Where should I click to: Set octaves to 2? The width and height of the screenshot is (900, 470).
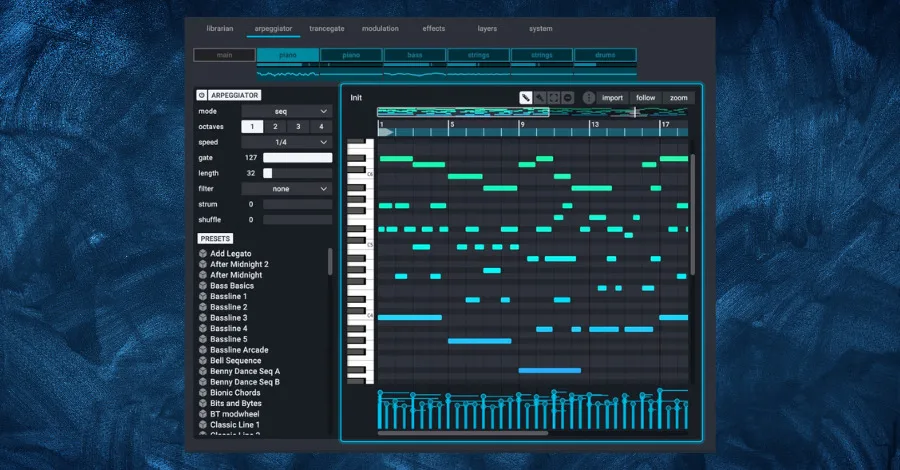coord(275,127)
